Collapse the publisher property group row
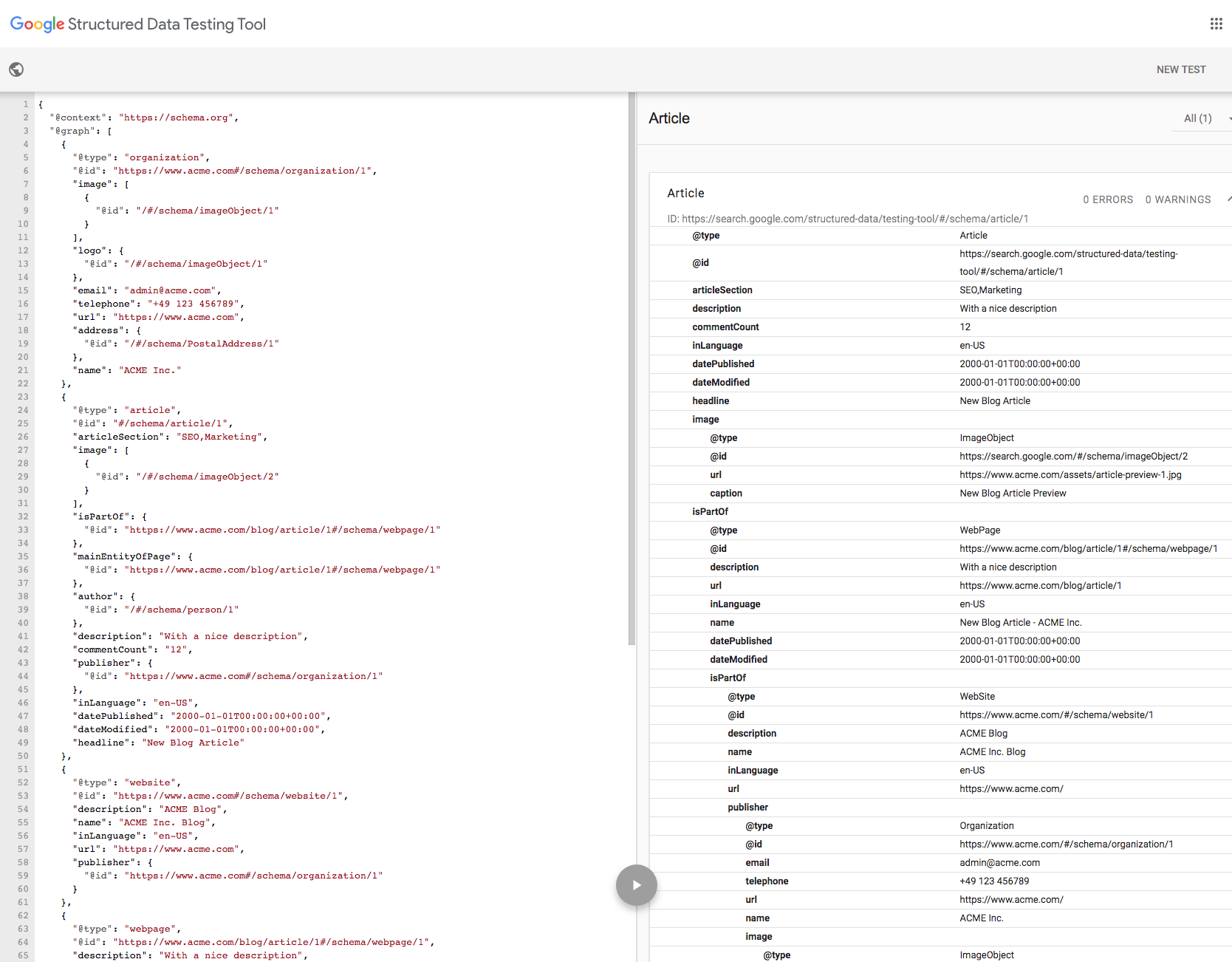This screenshot has width=1232, height=962. [x=747, y=807]
